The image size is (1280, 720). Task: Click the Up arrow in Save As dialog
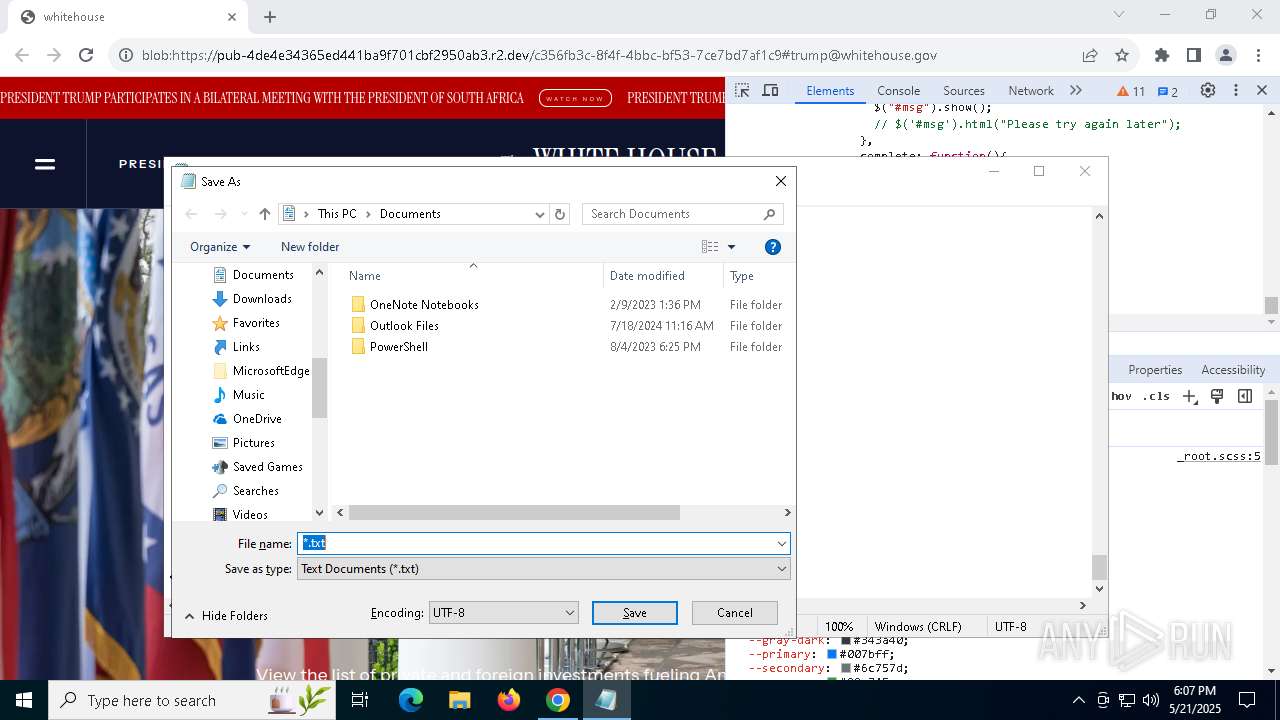[265, 214]
